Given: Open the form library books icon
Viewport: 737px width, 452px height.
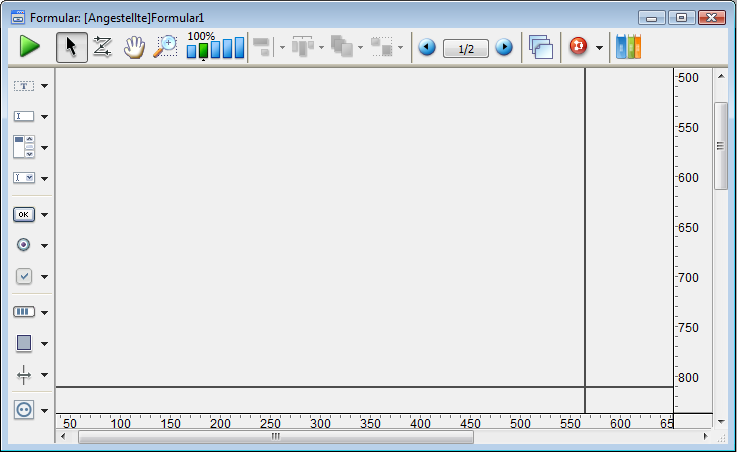Looking at the screenshot, I should coord(628,47).
